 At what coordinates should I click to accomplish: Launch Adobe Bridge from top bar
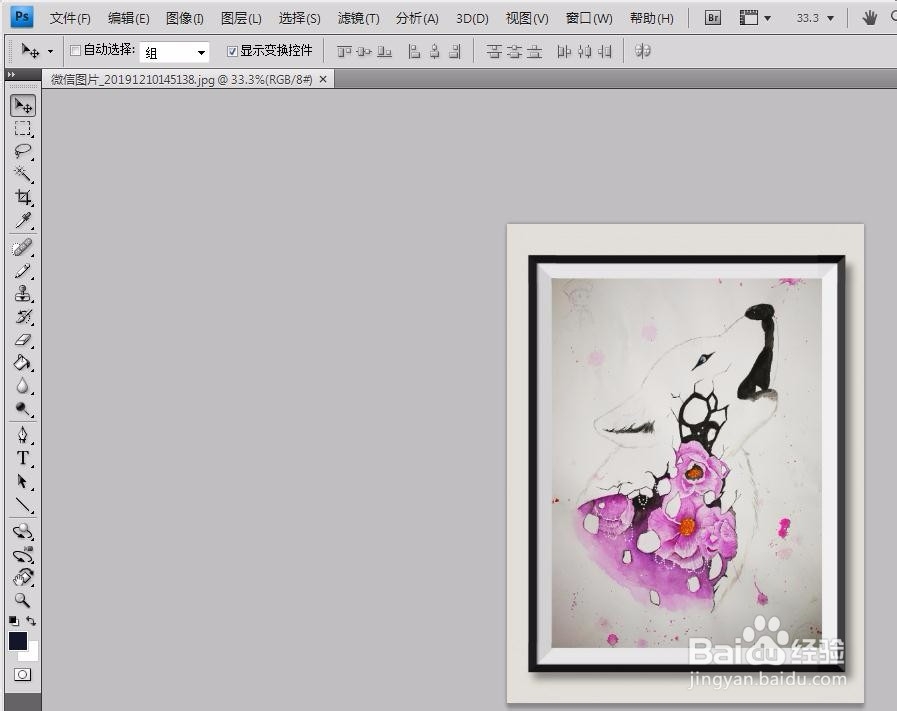[713, 18]
